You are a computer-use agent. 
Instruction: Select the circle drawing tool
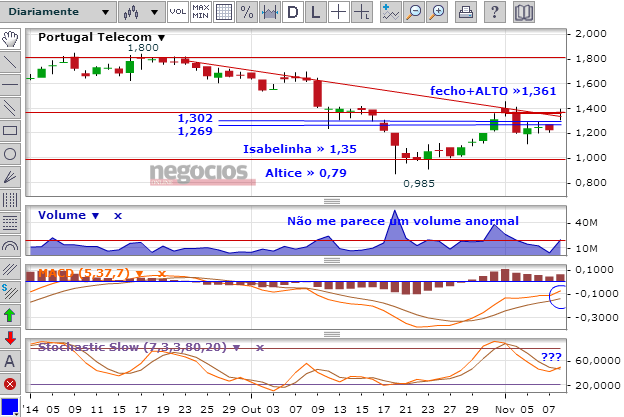click(x=10, y=154)
